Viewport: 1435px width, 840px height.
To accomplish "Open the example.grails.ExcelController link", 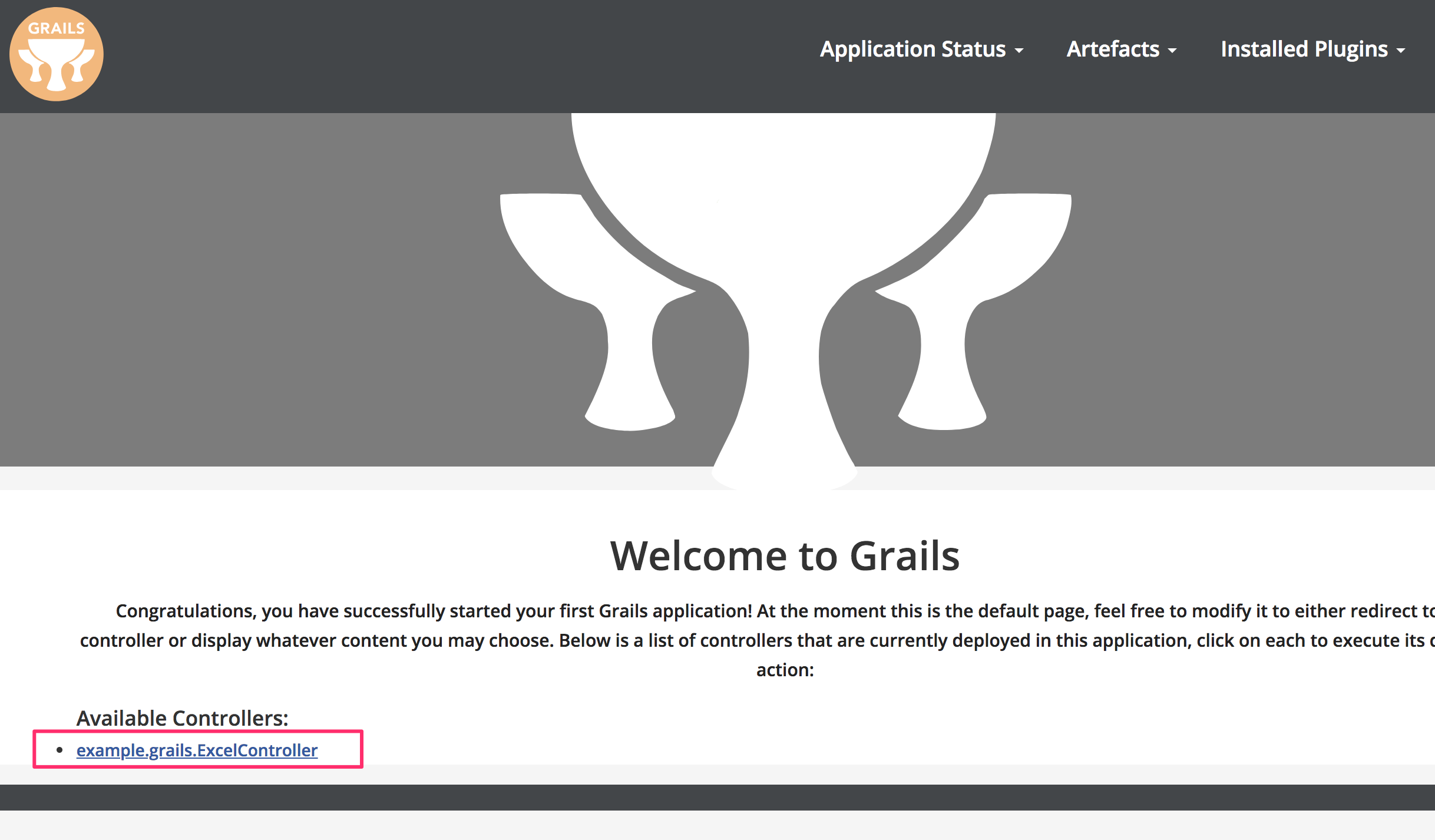I will point(197,750).
